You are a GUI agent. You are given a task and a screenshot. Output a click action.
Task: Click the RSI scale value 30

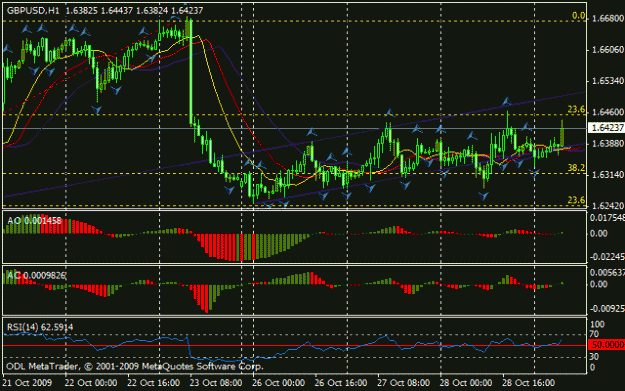coord(594,356)
